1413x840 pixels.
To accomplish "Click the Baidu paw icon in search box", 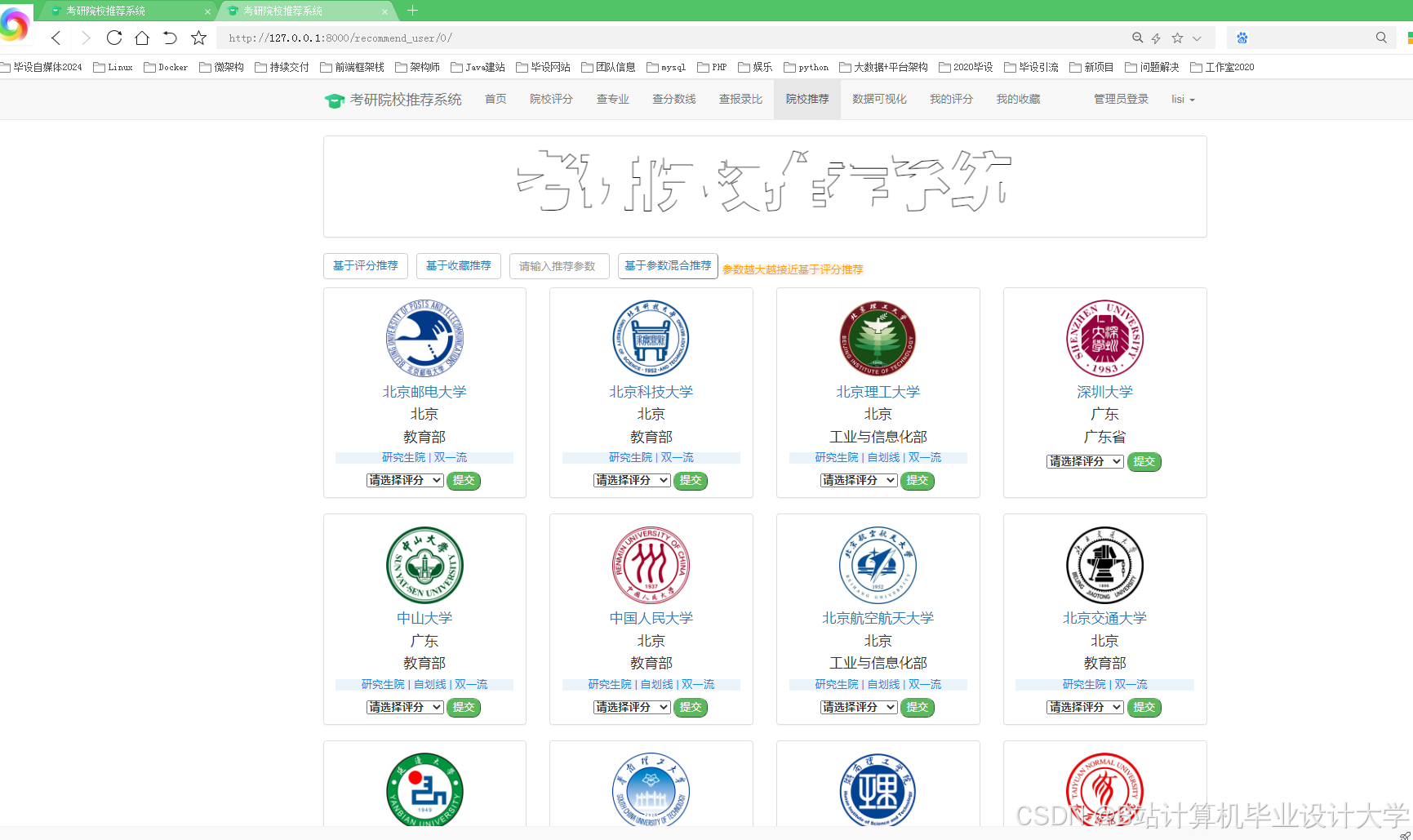I will point(1242,38).
